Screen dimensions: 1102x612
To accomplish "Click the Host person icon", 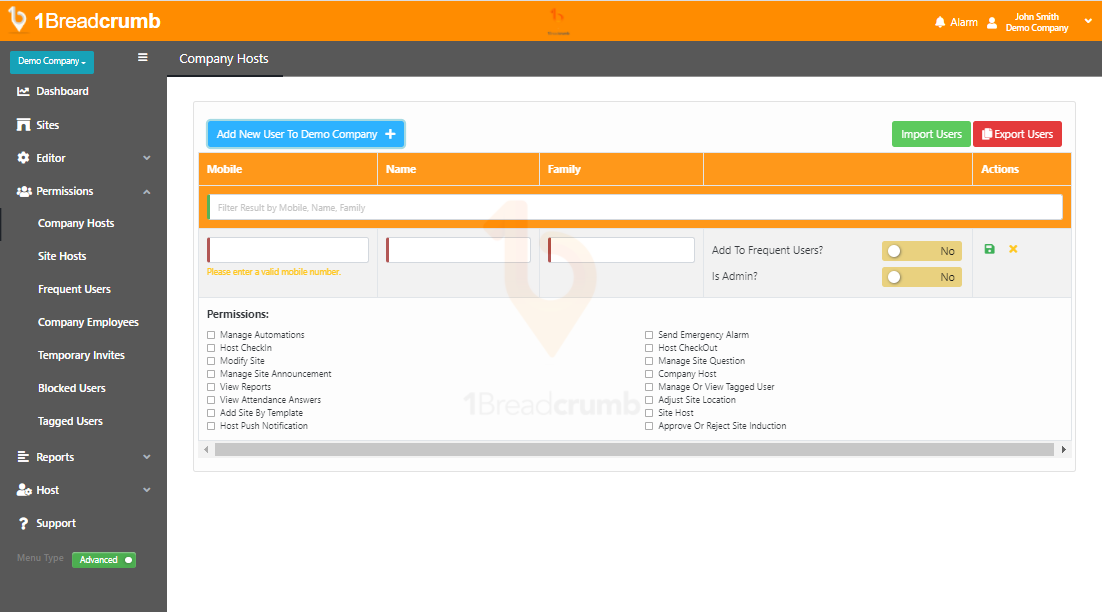I will 24,490.
